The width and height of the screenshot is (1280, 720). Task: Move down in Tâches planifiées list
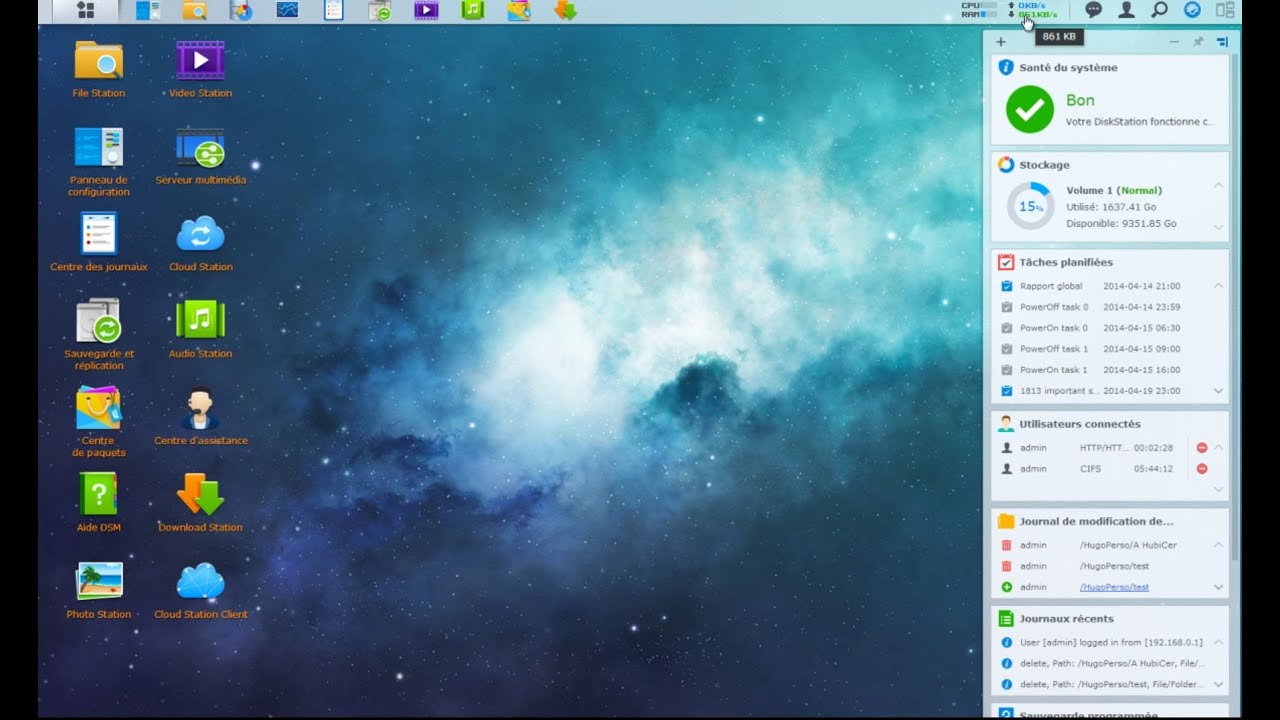[1218, 391]
